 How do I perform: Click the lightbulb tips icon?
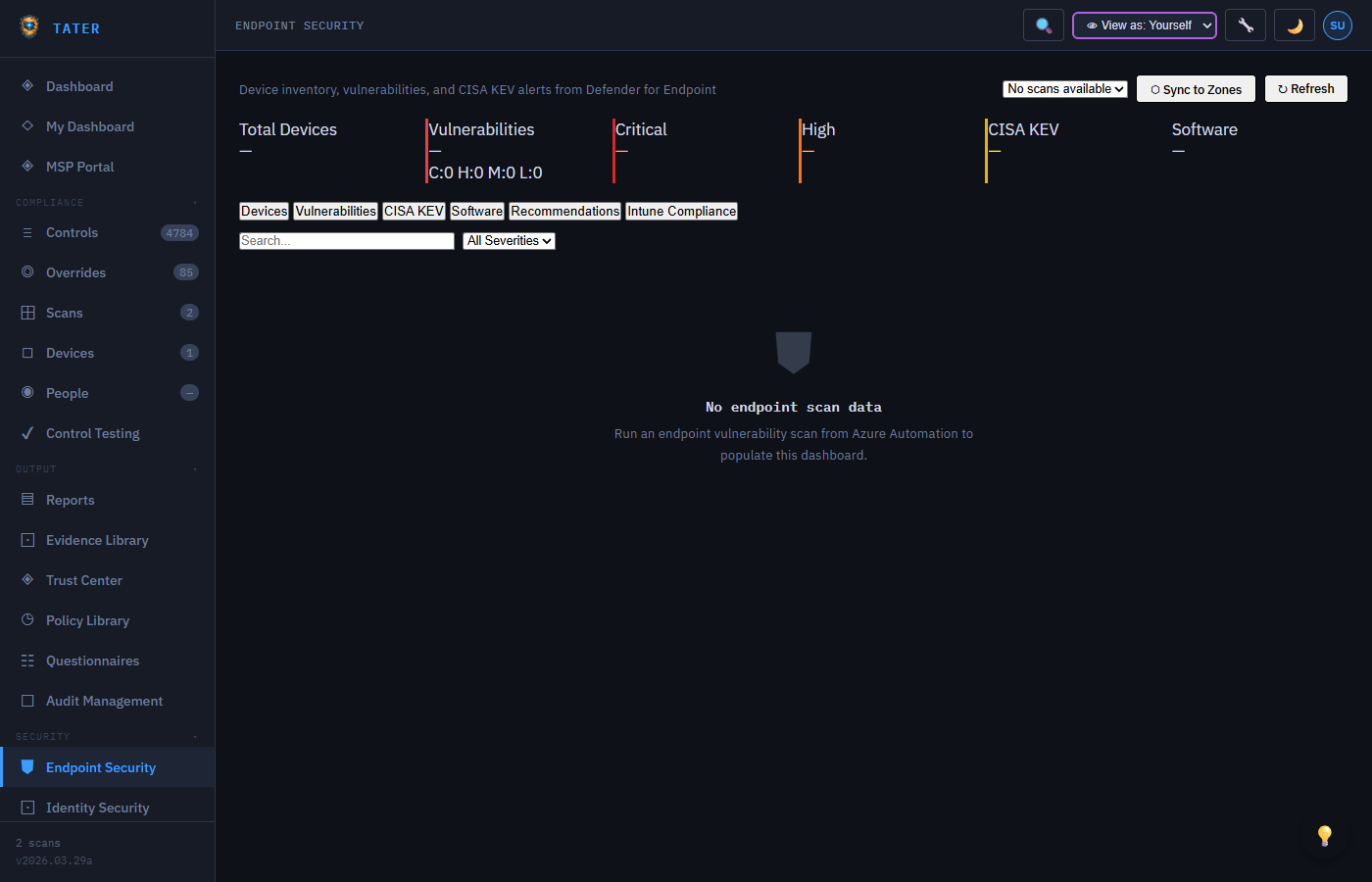(x=1325, y=835)
